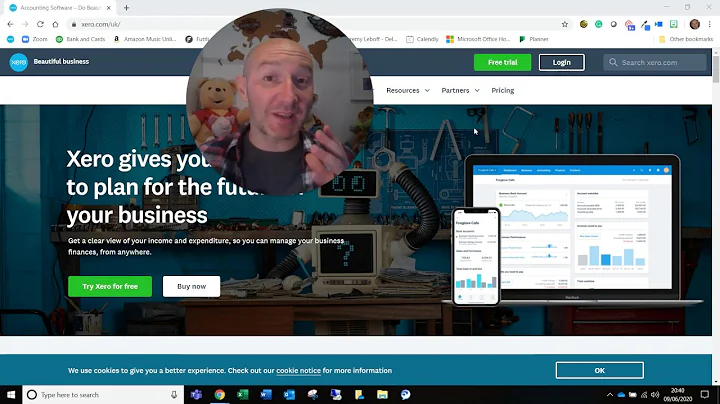
Task: Click the volume icon in system tray
Action: point(655,395)
